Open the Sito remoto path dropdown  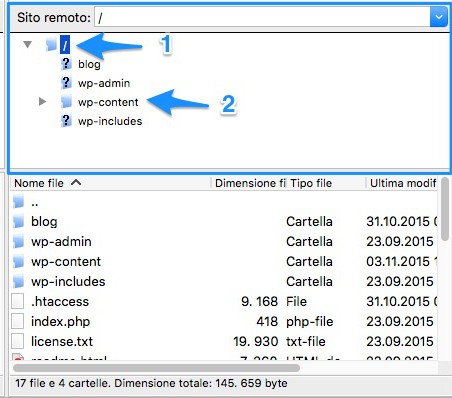(x=438, y=17)
